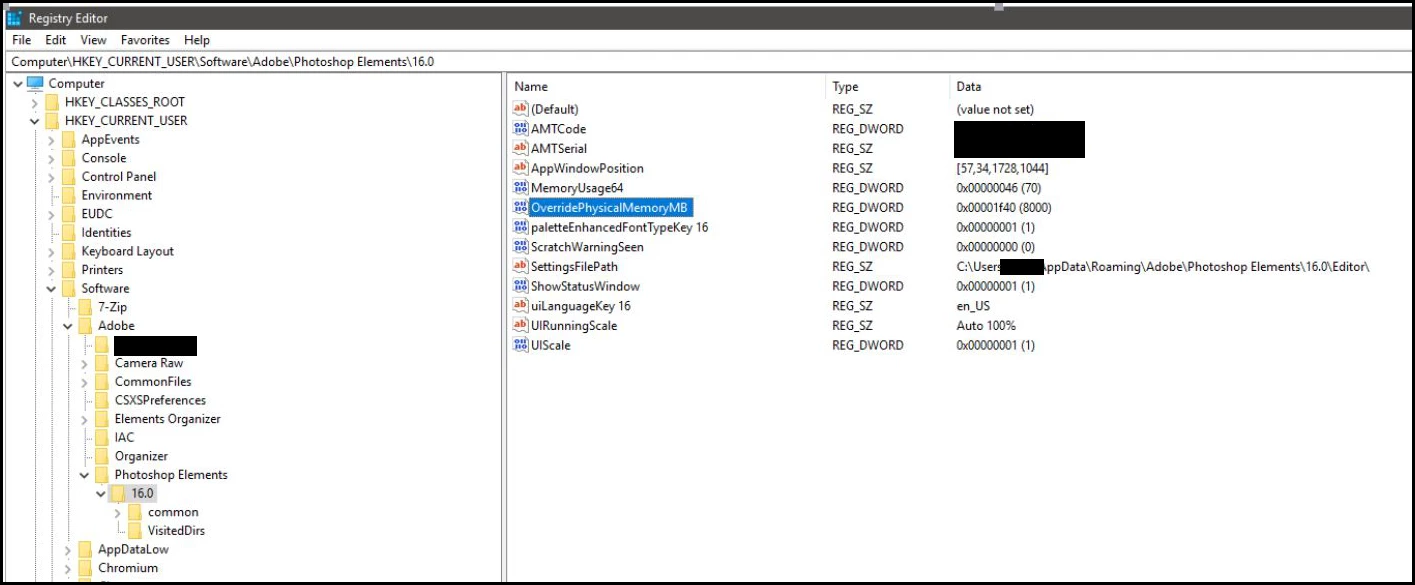
Task: Click the string icon beside uiLanguageKey 16
Action: coord(520,306)
